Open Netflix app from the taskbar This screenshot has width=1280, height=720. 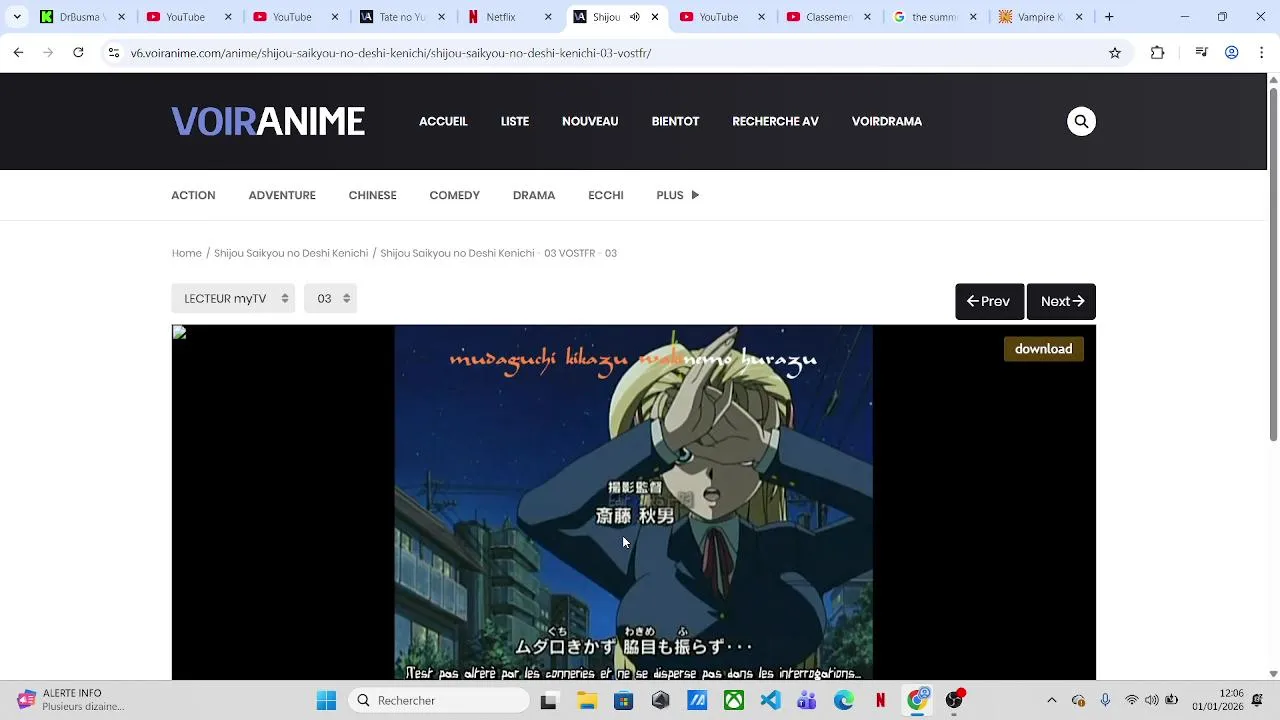(x=880, y=701)
